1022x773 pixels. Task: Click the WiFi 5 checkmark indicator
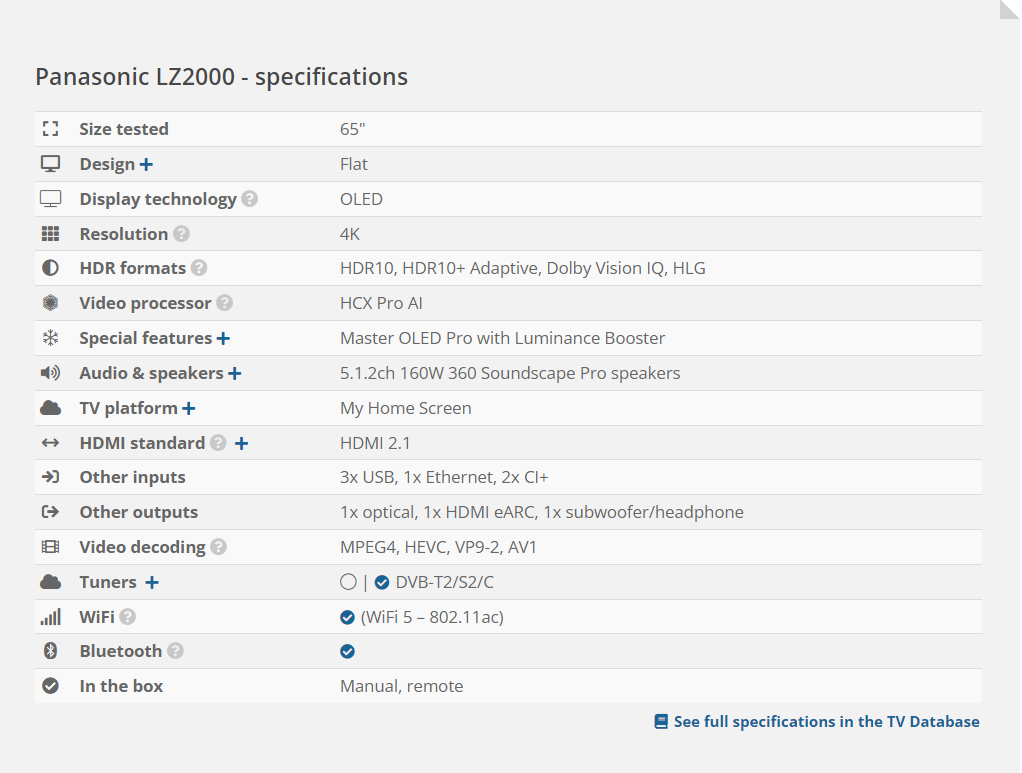[348, 617]
